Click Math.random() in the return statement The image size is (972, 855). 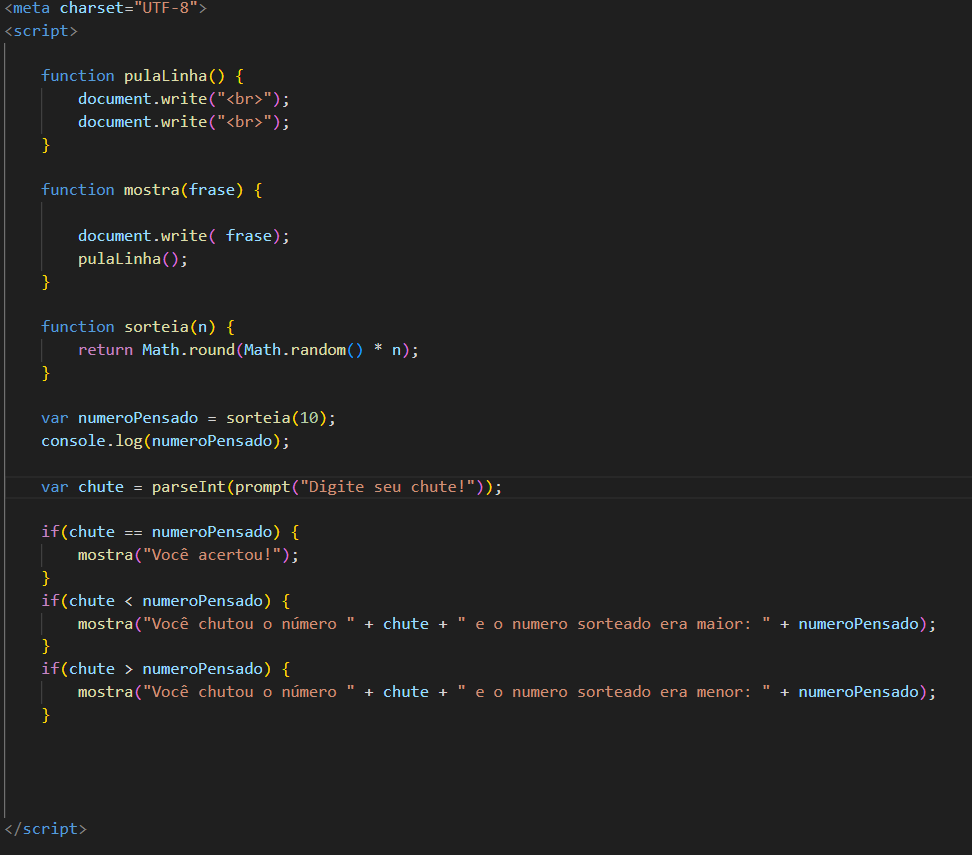pos(304,350)
